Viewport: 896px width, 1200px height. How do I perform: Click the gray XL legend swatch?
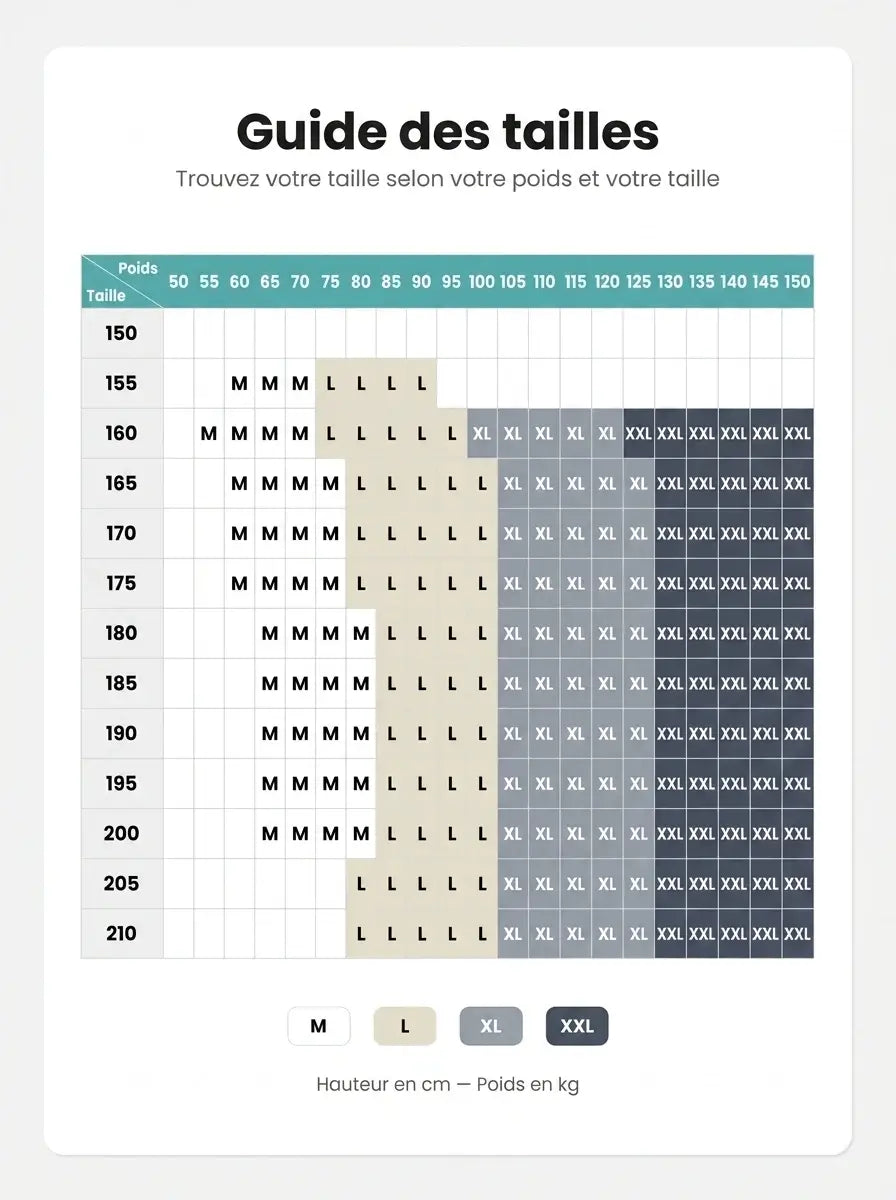(x=491, y=1026)
